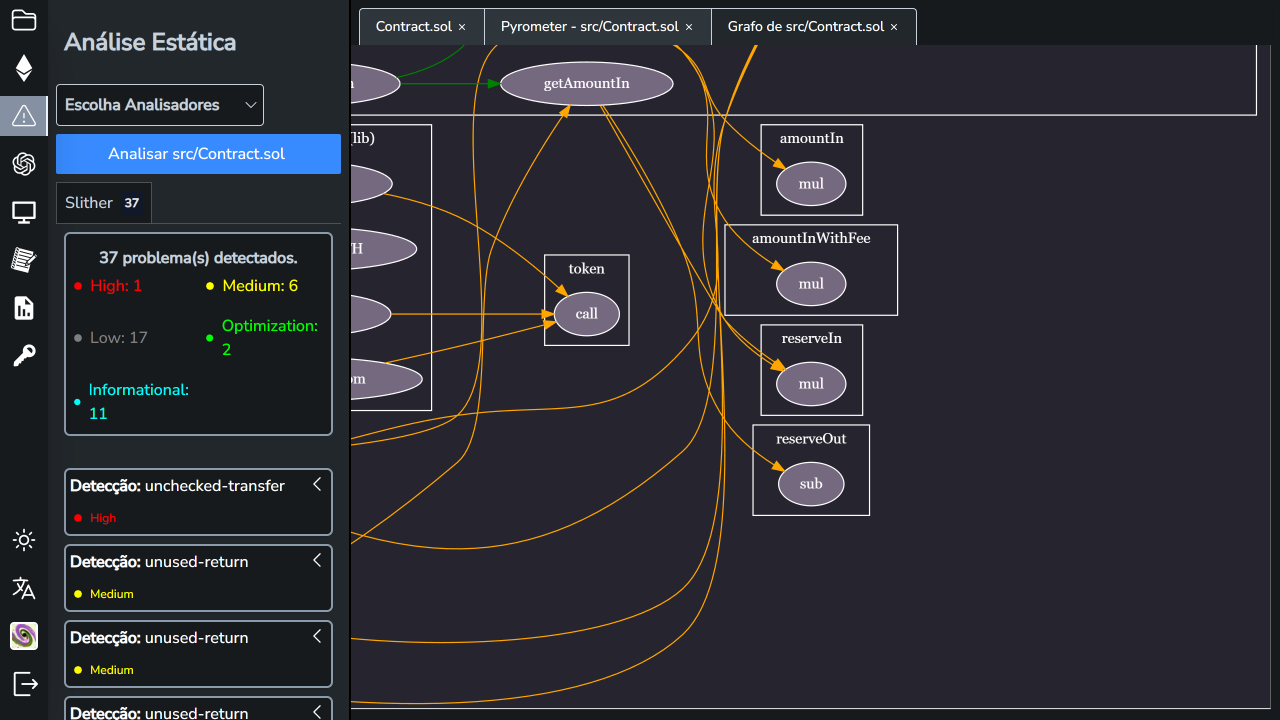Viewport: 1280px width, 720px height.
Task: Open the Ethereum icon in the sidebar
Action: click(x=24, y=68)
